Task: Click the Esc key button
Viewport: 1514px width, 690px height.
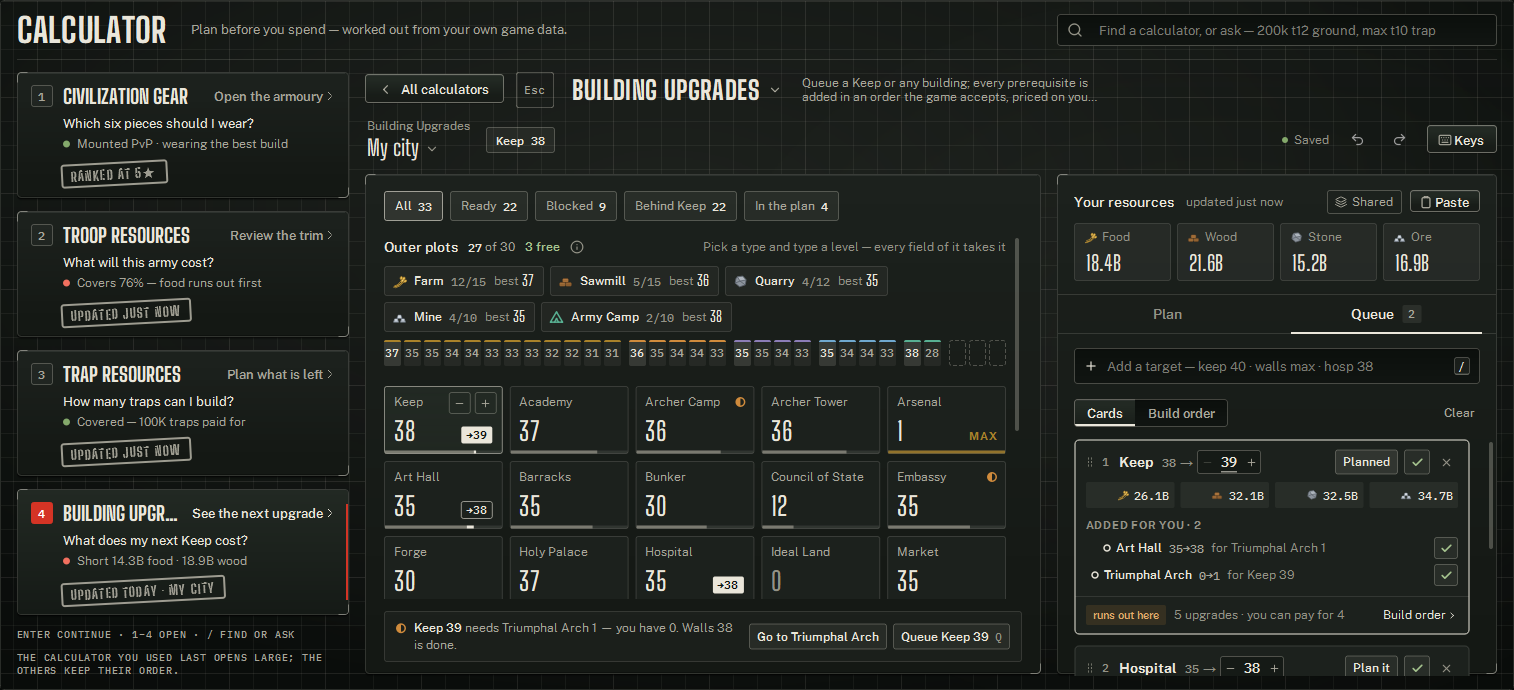Action: point(535,90)
